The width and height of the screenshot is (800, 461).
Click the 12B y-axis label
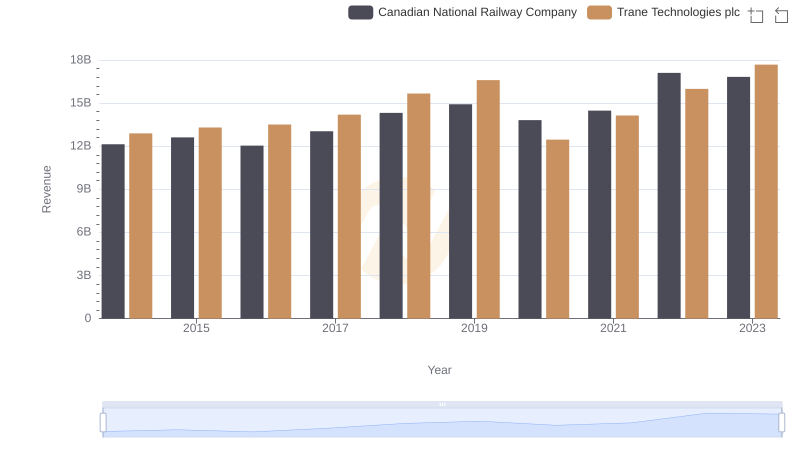81,146
